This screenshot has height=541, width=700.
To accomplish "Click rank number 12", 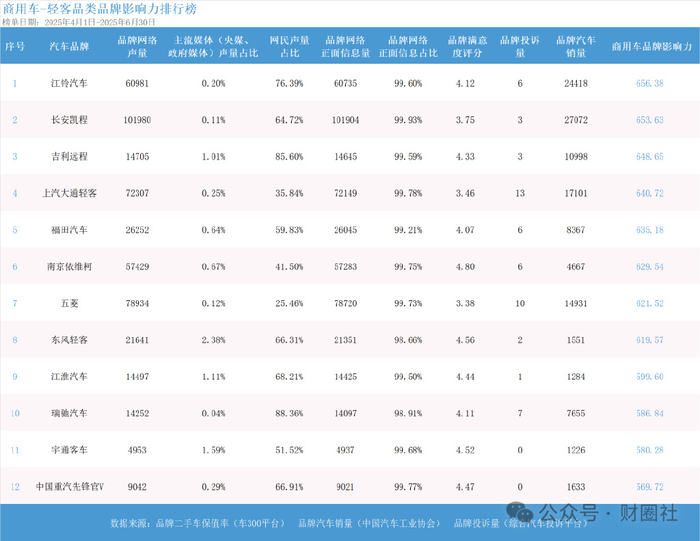I will tap(15, 487).
